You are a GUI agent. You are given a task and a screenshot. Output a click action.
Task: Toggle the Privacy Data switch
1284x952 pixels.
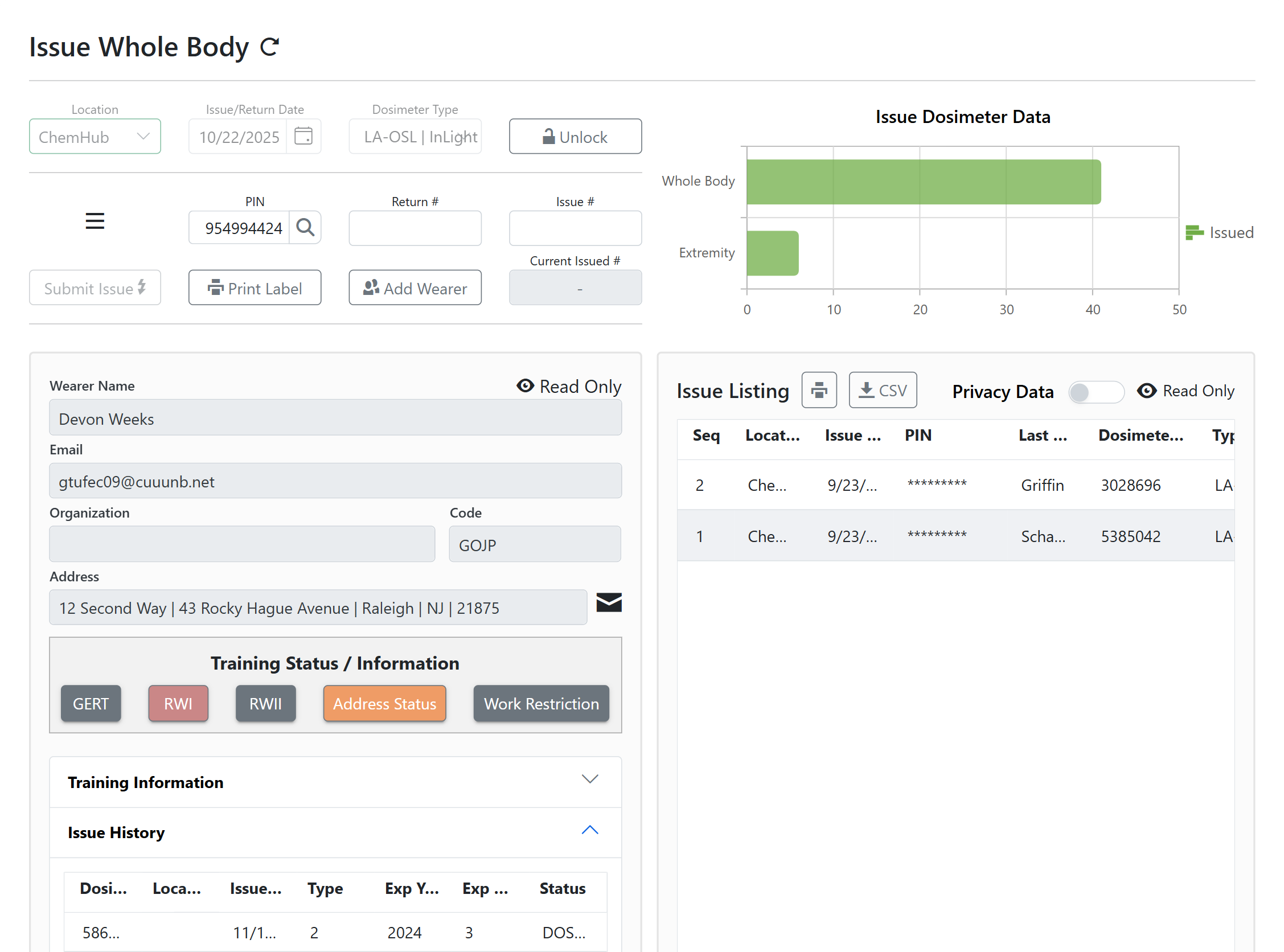point(1095,392)
